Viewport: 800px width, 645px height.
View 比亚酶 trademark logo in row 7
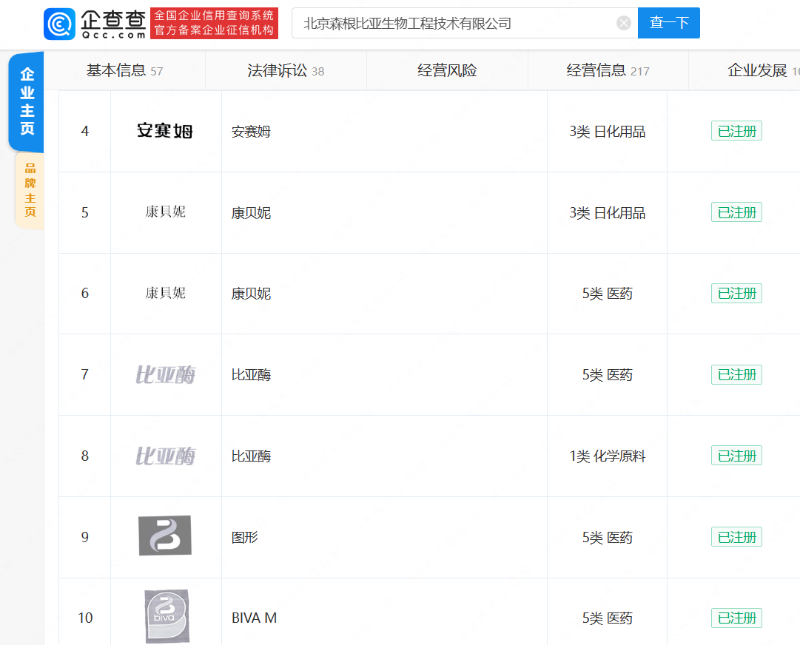click(165, 375)
